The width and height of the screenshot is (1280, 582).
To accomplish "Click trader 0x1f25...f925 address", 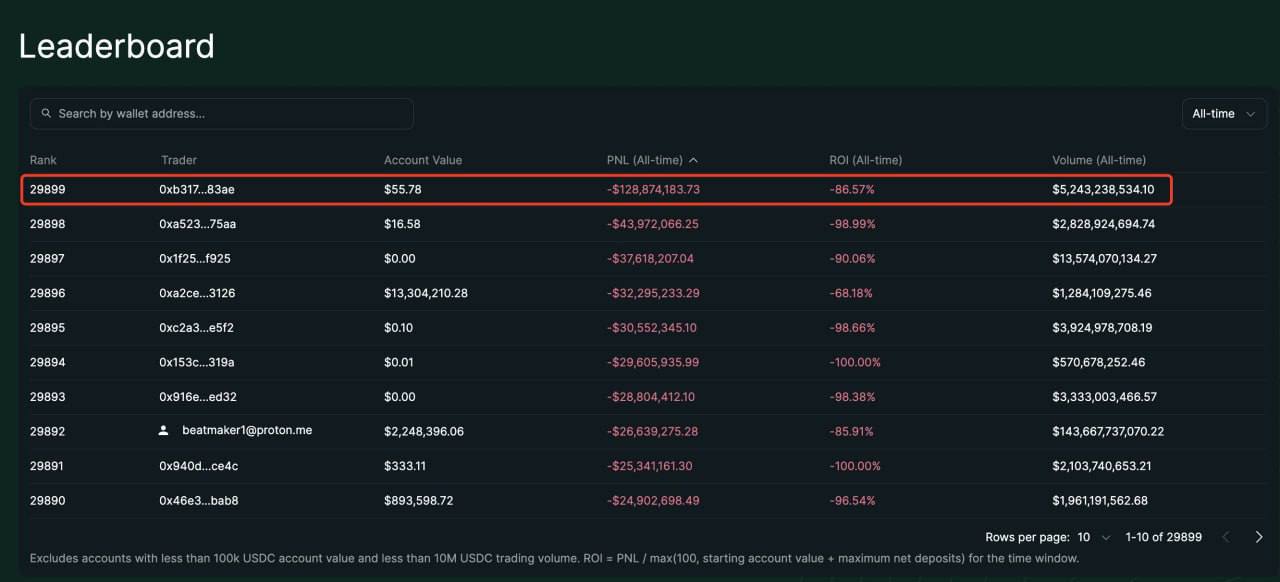I will pos(195,258).
